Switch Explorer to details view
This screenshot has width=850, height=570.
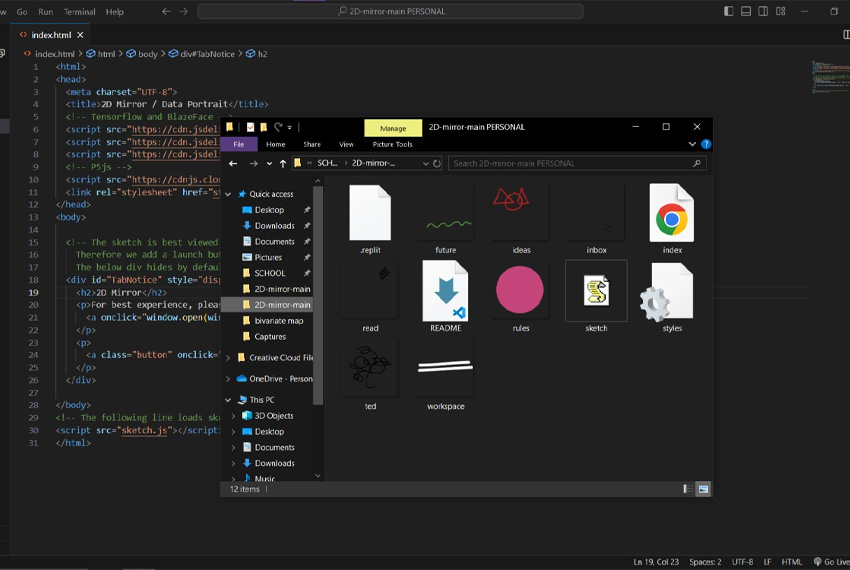pyautogui.click(x=688, y=489)
